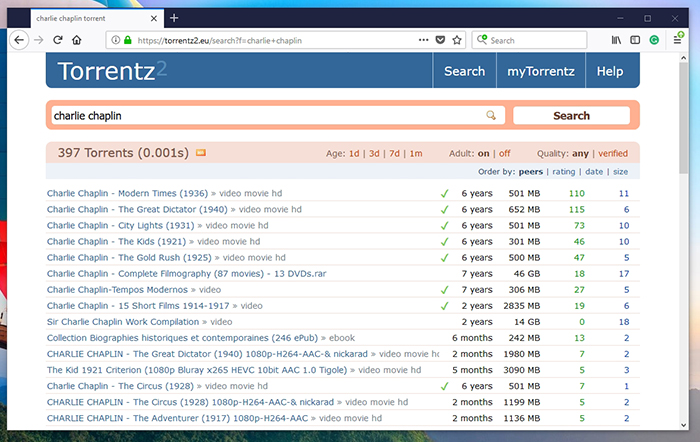Viewport: 700px width, 442px height.
Task: Open Charlie Chaplin - The Gold Rush (1925) link
Action: [129, 258]
